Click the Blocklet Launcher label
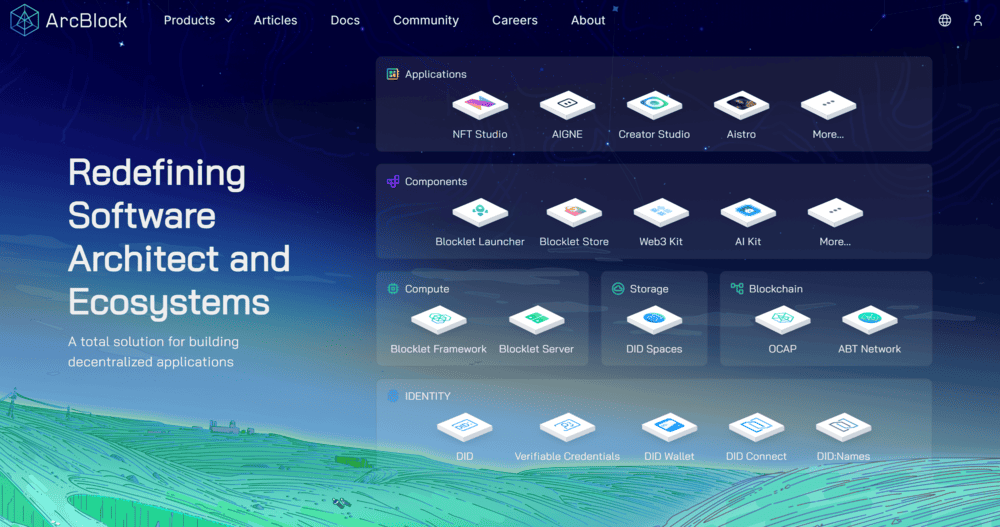Image resolution: width=1000 pixels, height=527 pixels. tap(480, 241)
